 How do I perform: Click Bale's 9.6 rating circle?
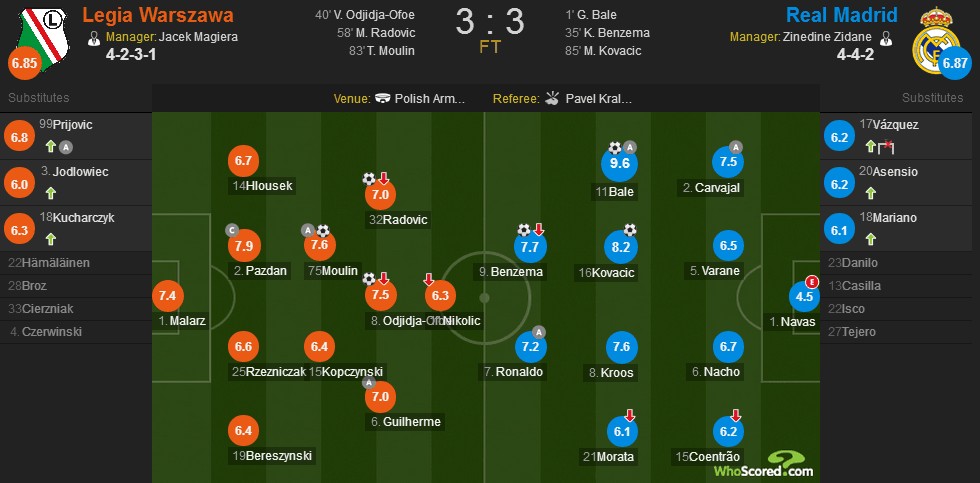pyautogui.click(x=619, y=164)
